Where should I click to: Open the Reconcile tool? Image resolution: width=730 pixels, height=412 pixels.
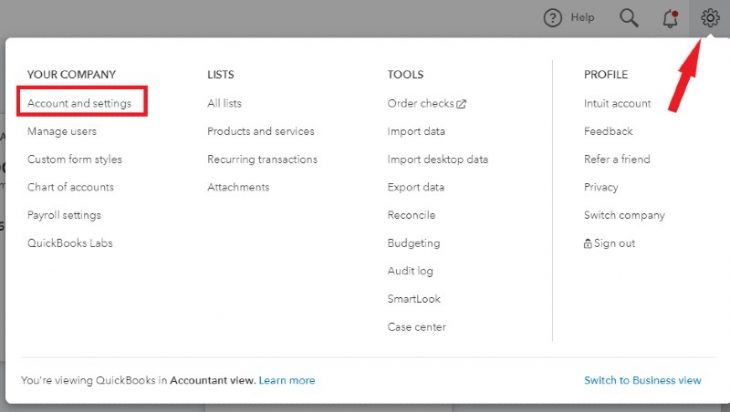412,215
